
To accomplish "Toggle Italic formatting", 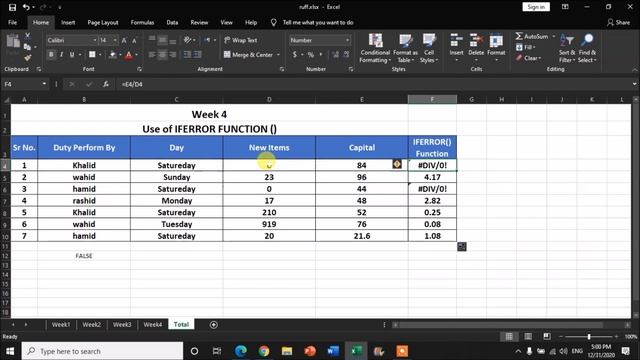I will point(61,54).
